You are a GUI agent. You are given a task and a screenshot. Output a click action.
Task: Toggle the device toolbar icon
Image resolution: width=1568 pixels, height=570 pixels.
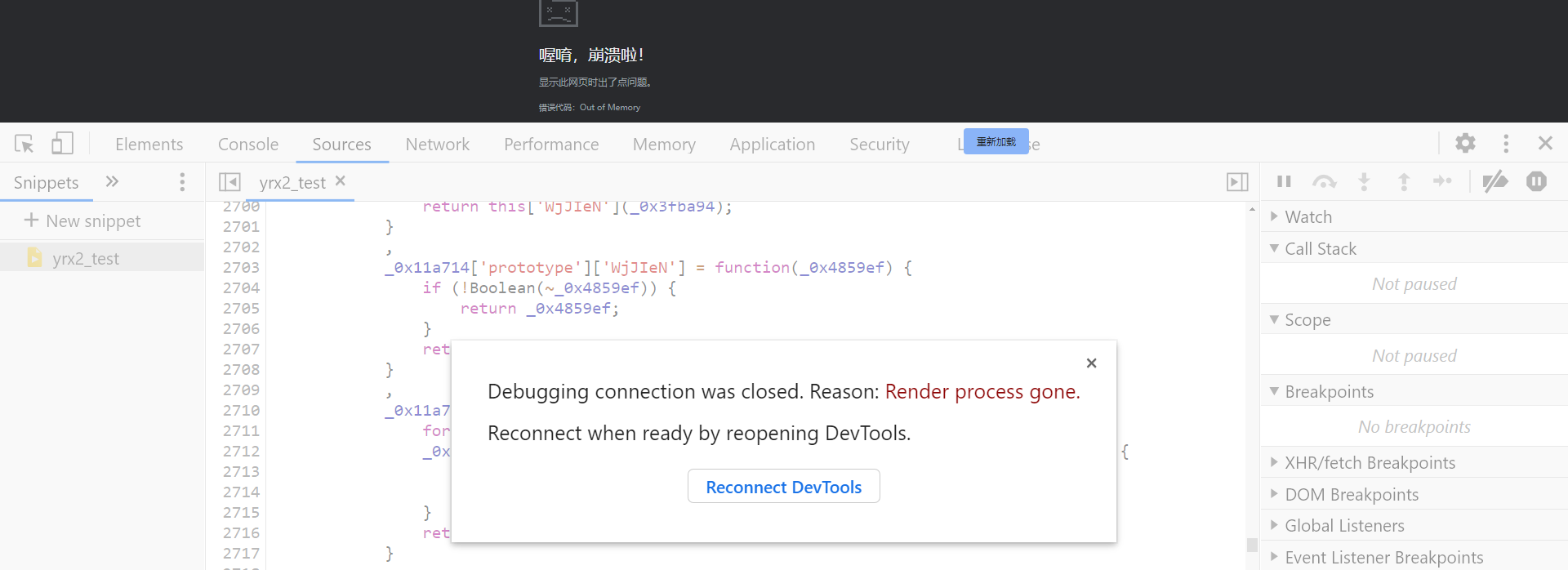(62, 144)
